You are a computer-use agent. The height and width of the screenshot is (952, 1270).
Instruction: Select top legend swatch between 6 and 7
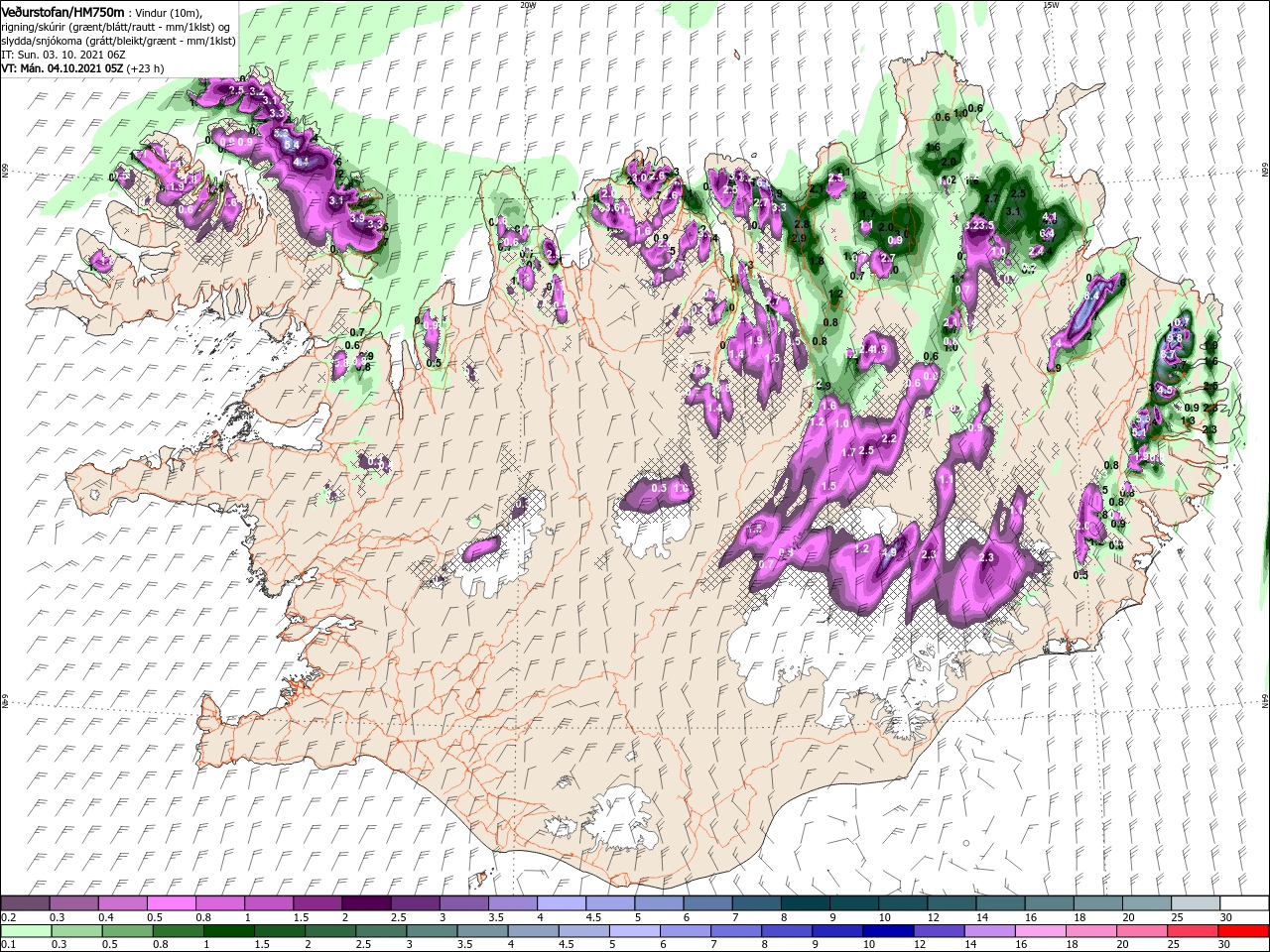point(706,903)
